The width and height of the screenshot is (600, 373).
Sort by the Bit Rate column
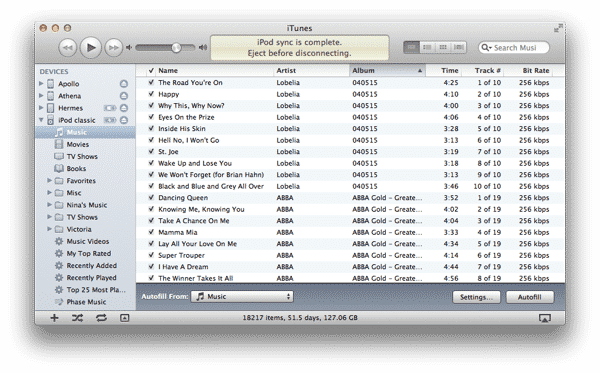tap(528, 70)
